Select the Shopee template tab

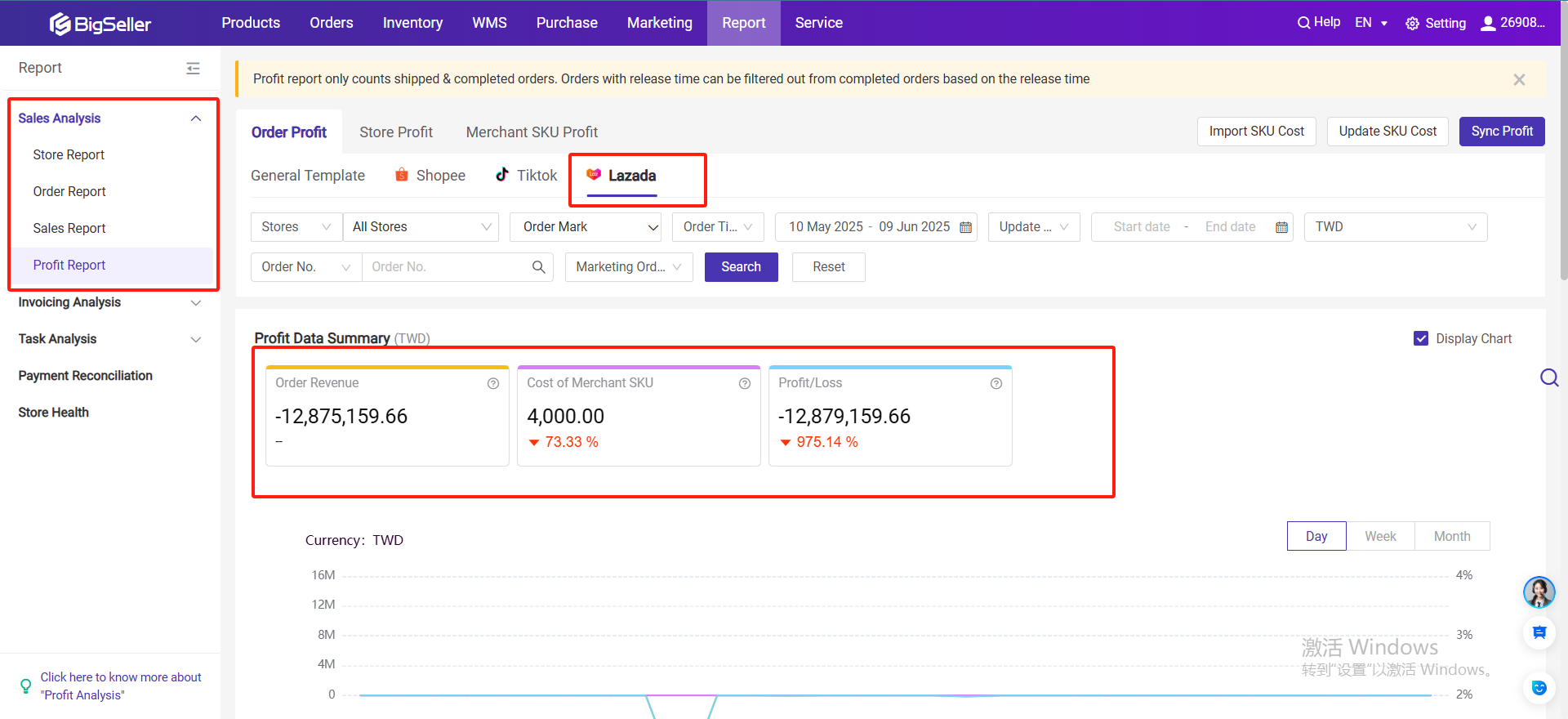(x=430, y=176)
